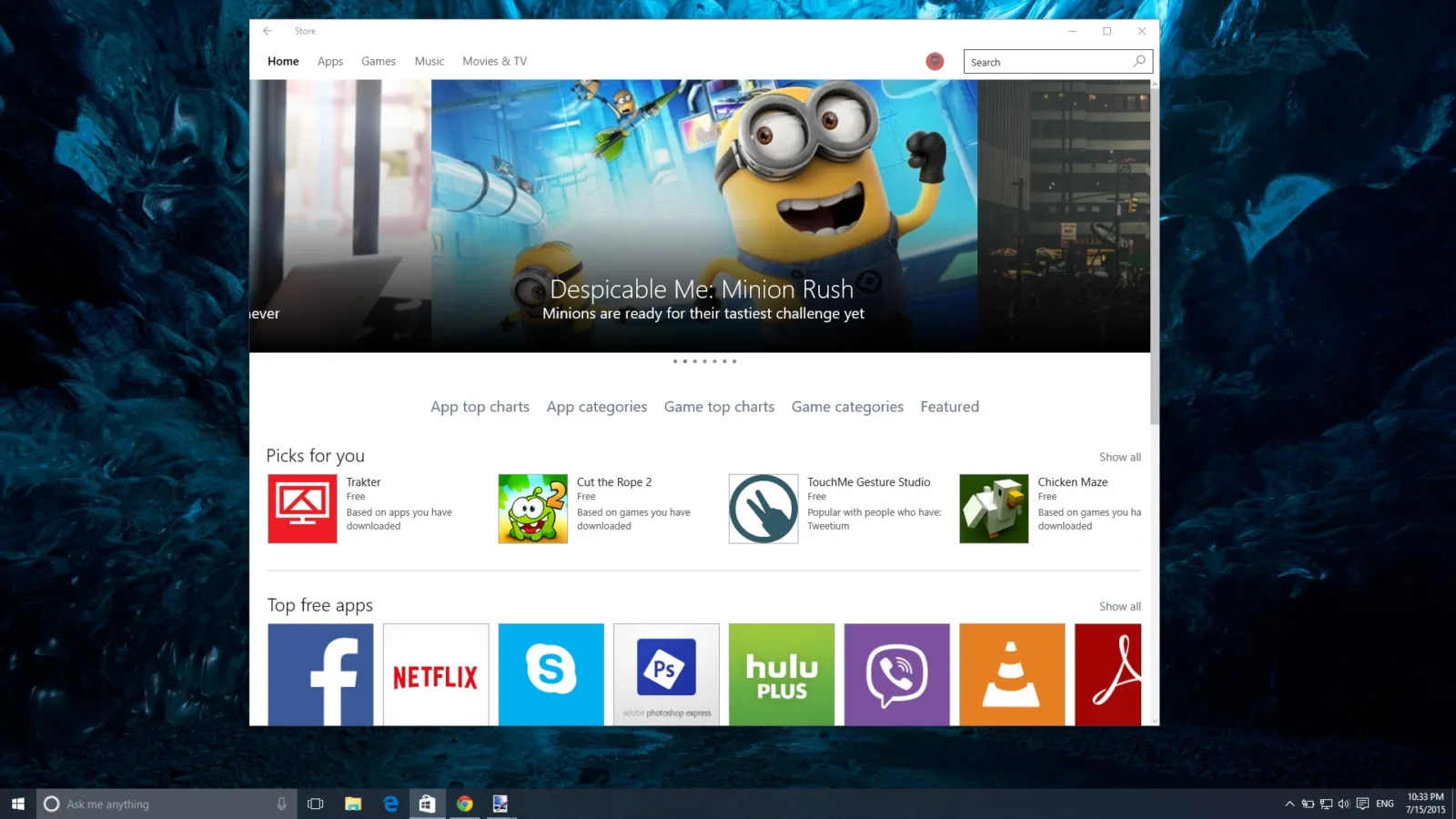Open the Action Center notifications icon
1456x819 pixels.
(1362, 804)
